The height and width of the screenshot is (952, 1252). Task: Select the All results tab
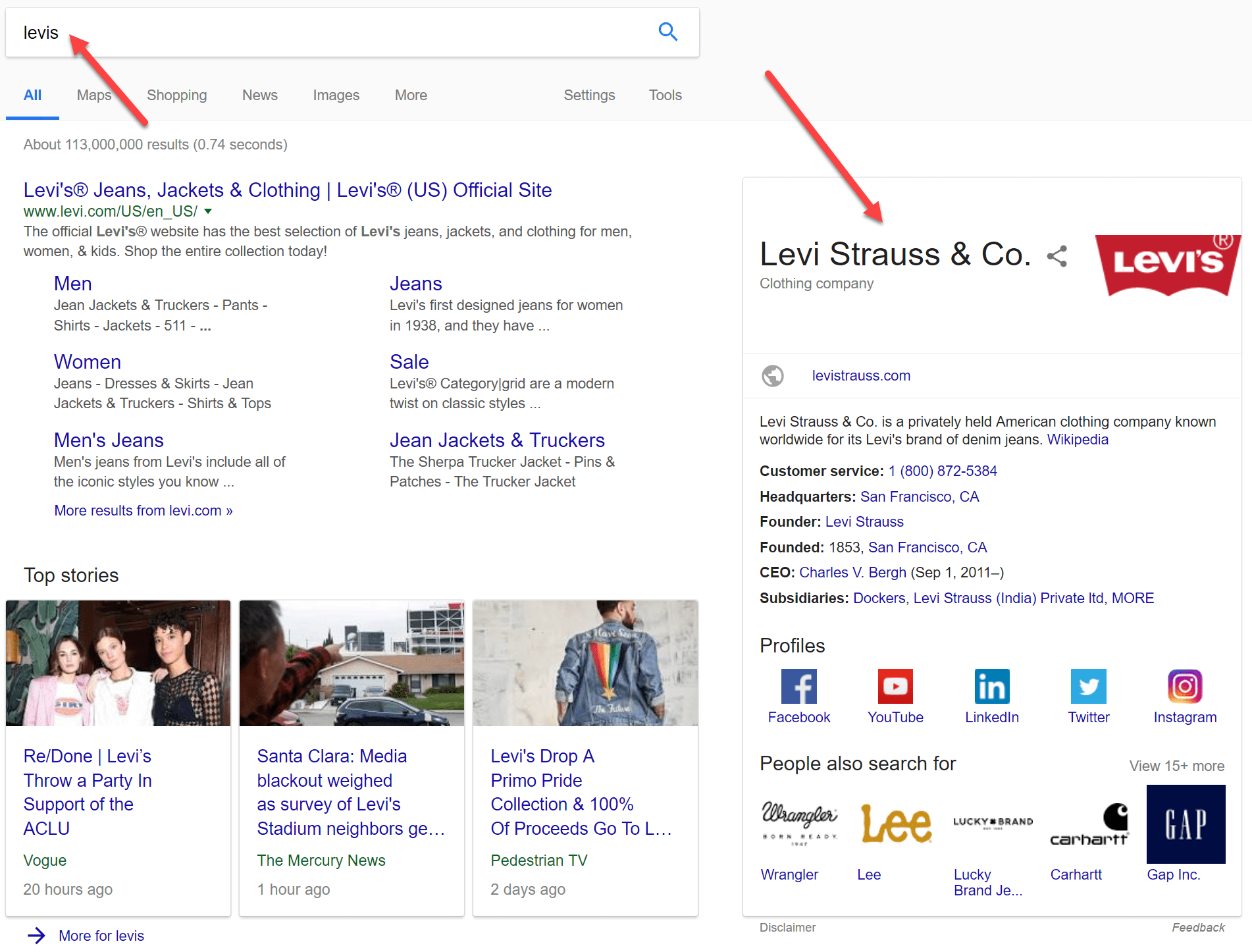(32, 95)
